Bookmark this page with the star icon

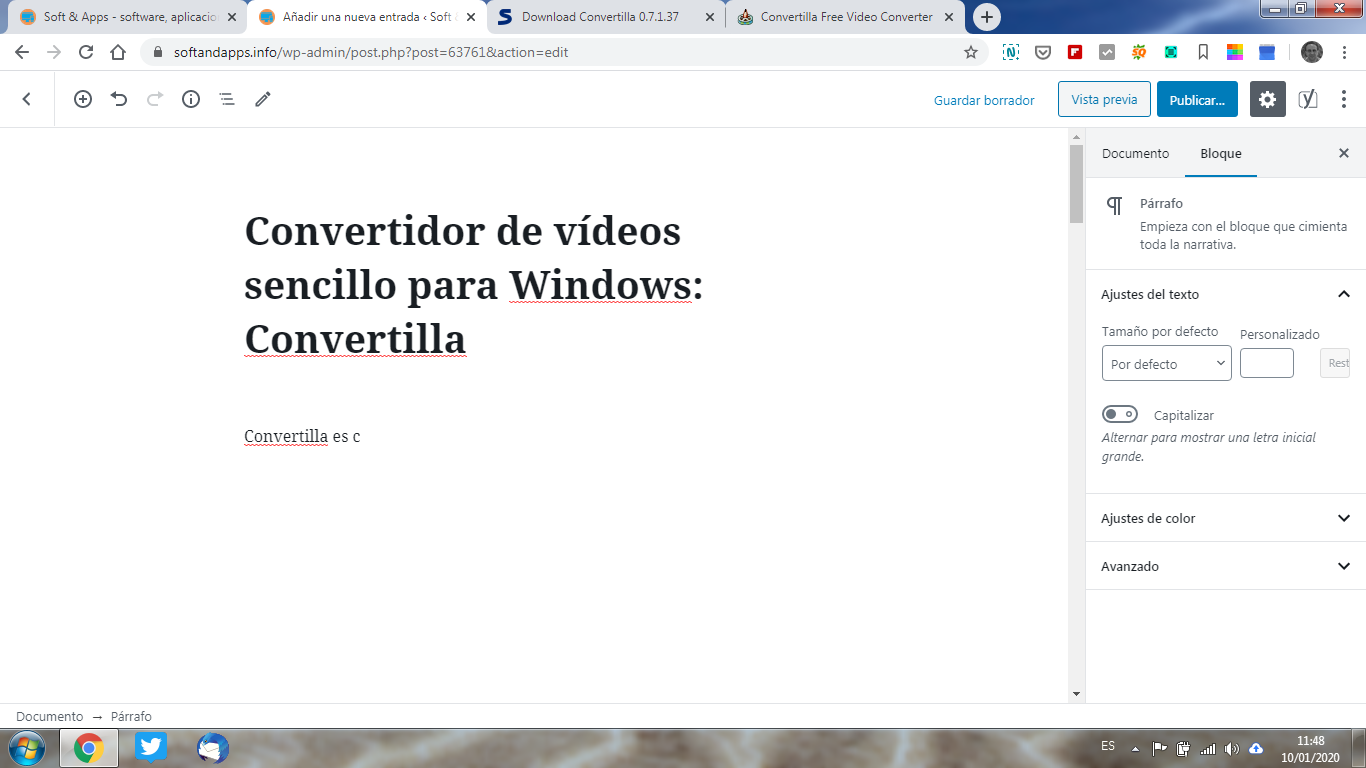pos(971,52)
